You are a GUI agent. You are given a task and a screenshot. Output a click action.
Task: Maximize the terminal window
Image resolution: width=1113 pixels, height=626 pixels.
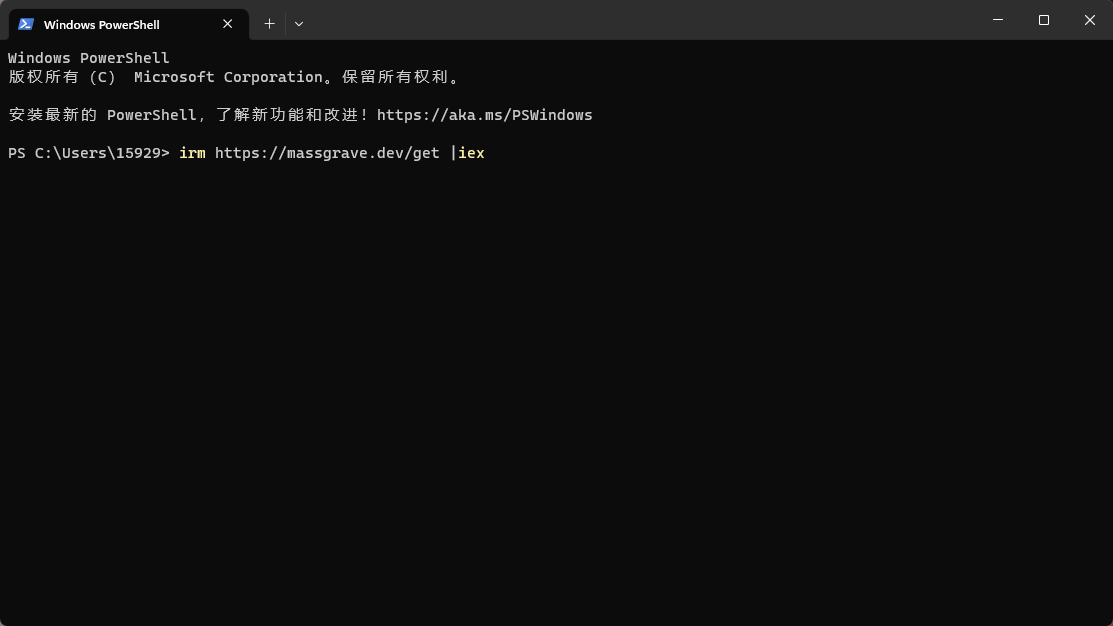click(1044, 20)
